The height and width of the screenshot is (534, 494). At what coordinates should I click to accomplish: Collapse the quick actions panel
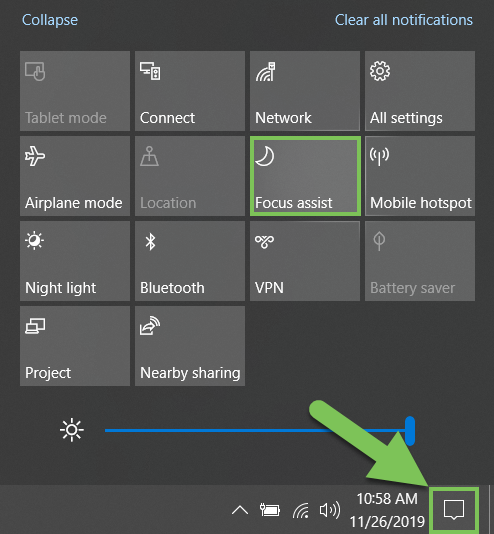point(50,20)
